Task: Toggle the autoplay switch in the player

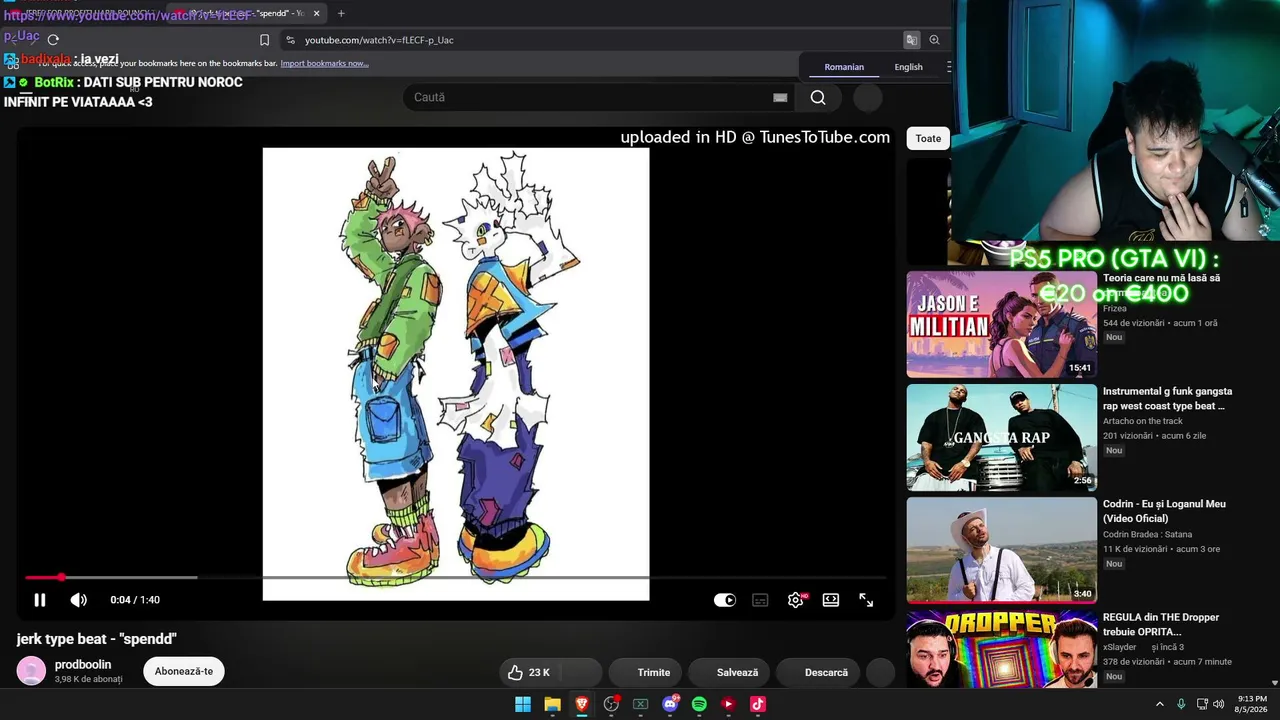Action: [724, 600]
